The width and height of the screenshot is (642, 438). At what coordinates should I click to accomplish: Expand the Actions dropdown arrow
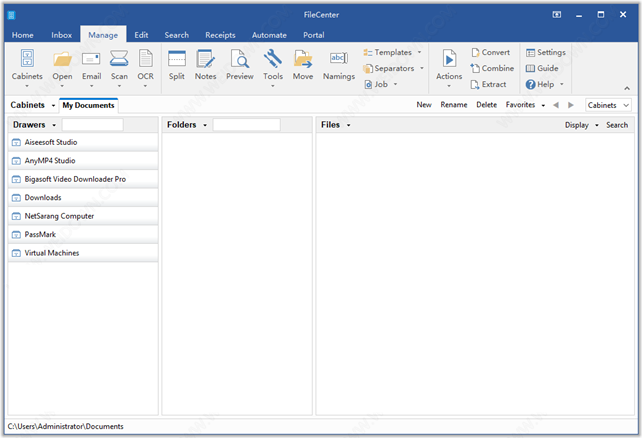pos(449,86)
